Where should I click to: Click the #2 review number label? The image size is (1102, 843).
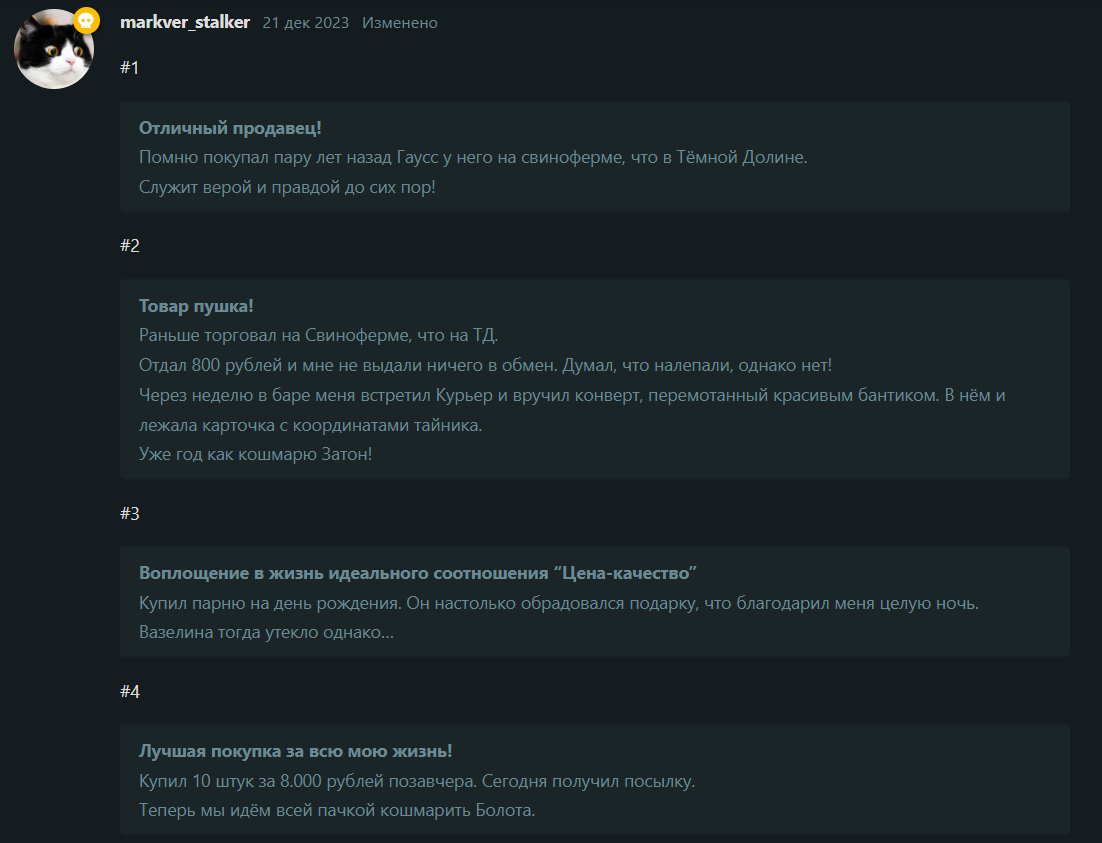click(130, 245)
